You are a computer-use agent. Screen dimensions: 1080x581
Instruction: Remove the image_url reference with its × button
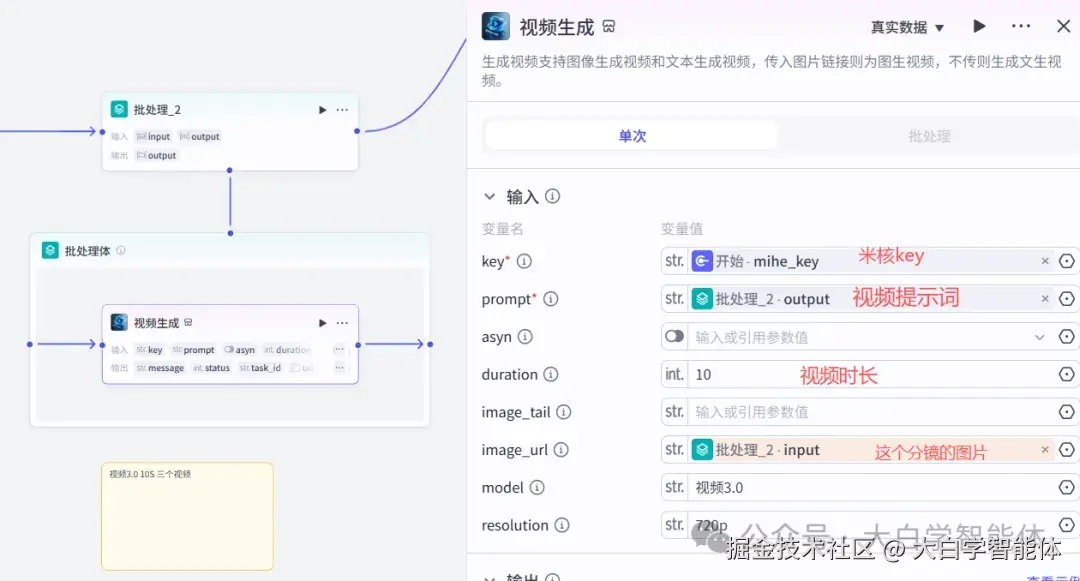tap(1045, 449)
